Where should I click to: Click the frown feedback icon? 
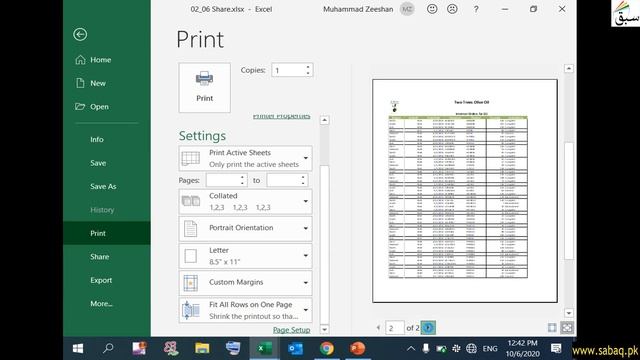452,9
